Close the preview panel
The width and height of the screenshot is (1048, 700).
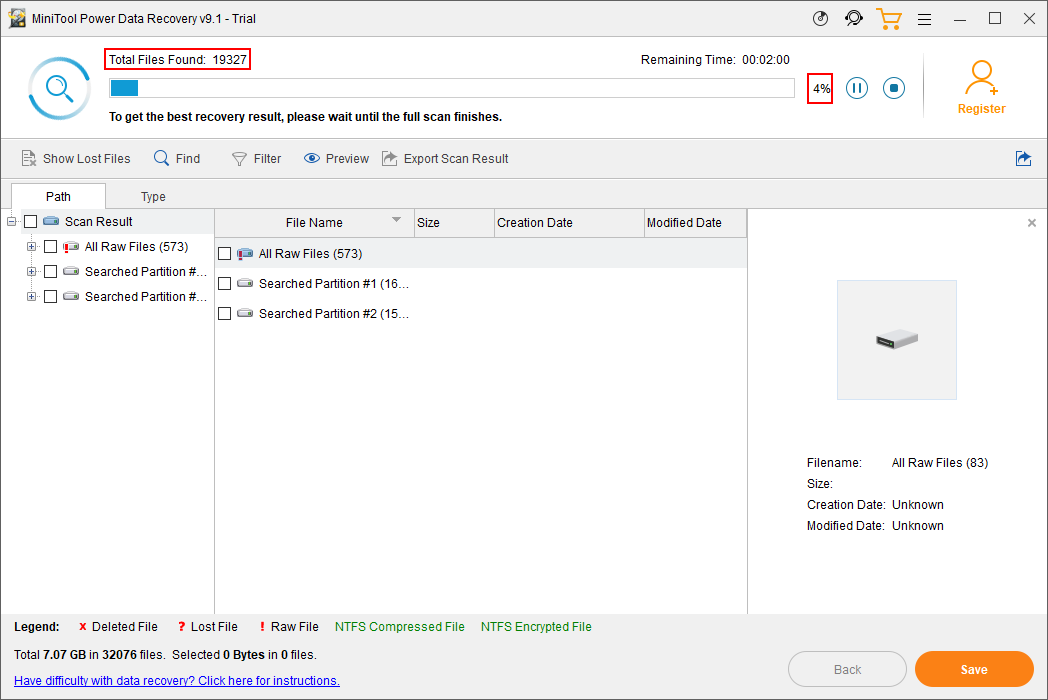point(1032,223)
